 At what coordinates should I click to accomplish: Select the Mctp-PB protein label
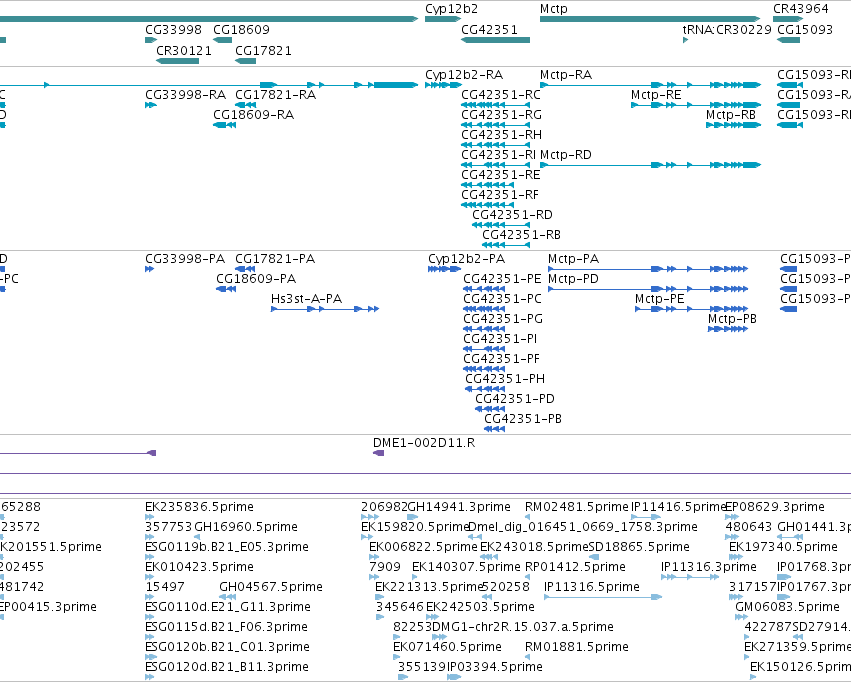[732, 319]
